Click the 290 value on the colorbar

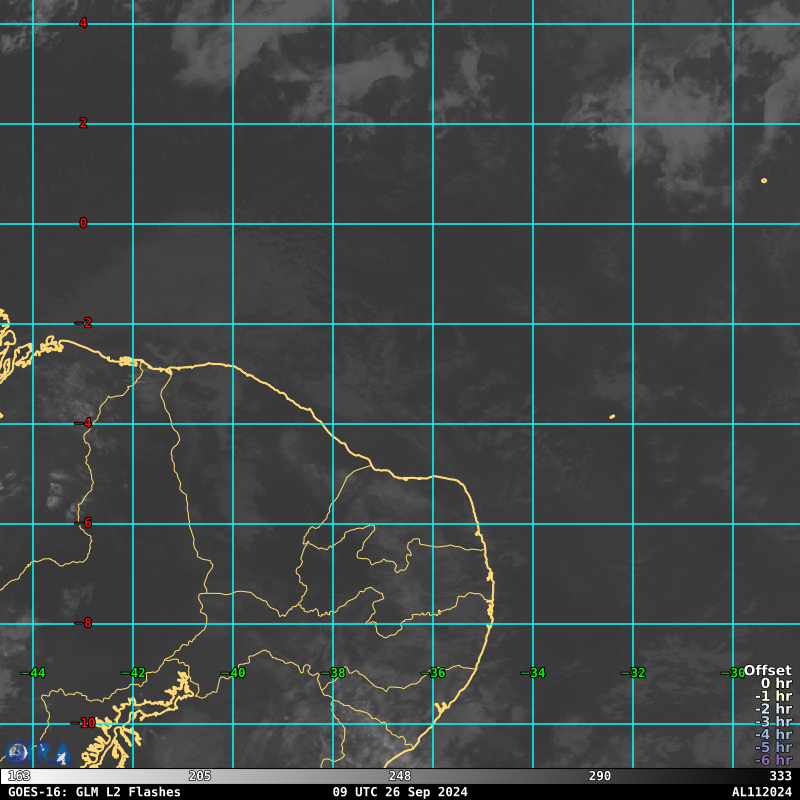tap(600, 776)
